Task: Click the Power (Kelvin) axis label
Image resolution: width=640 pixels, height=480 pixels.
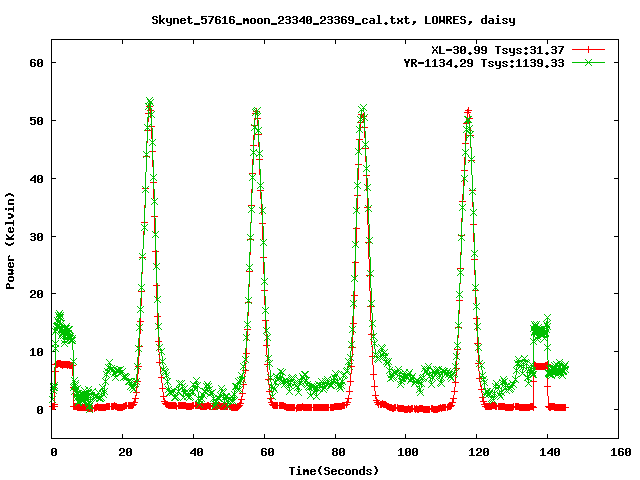Action: click(10, 241)
